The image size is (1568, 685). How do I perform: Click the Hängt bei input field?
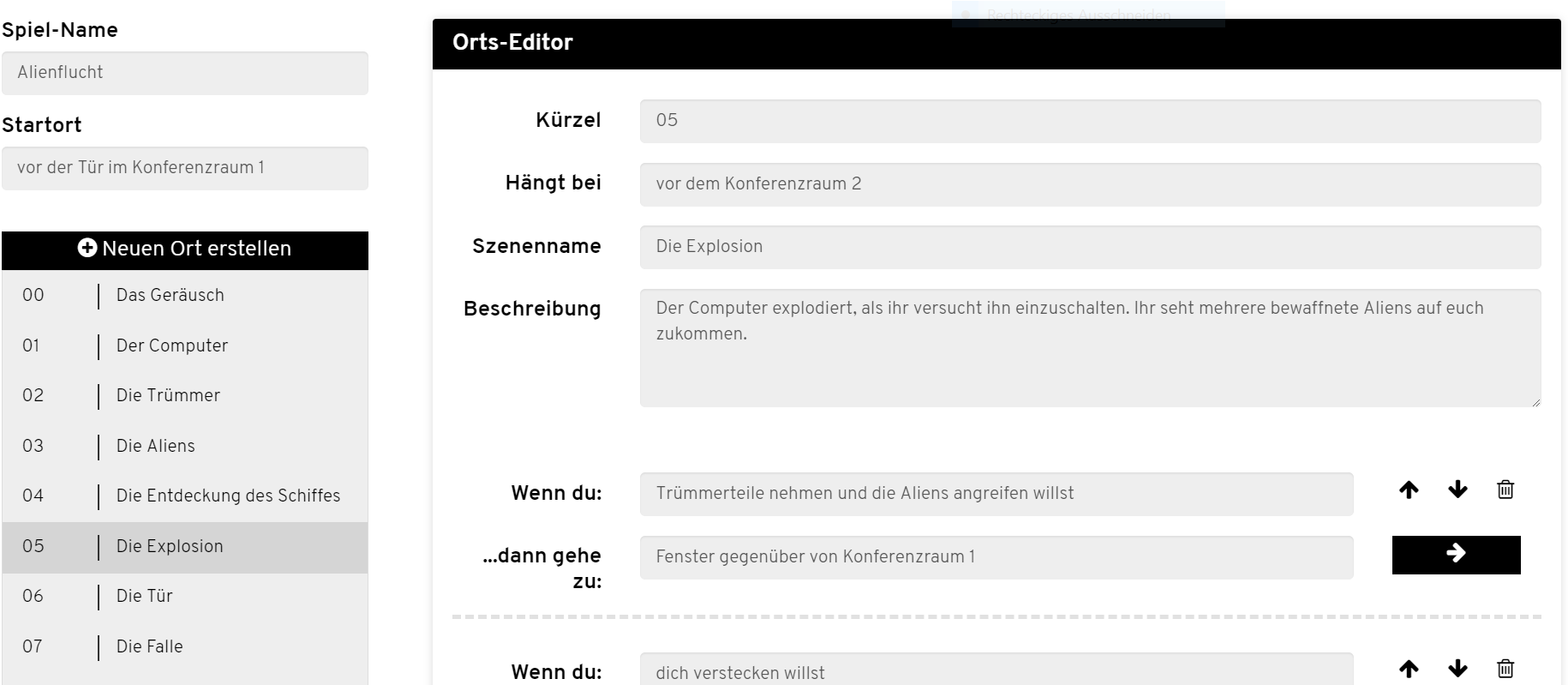pos(1090,184)
